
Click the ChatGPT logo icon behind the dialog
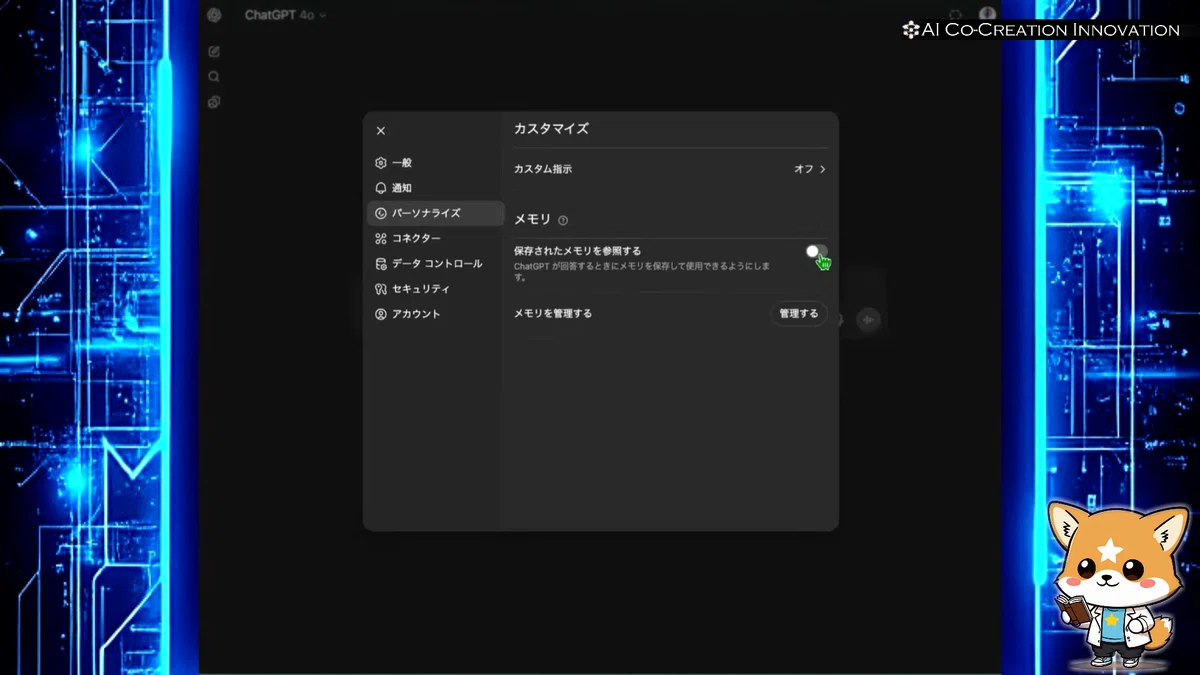tap(214, 15)
